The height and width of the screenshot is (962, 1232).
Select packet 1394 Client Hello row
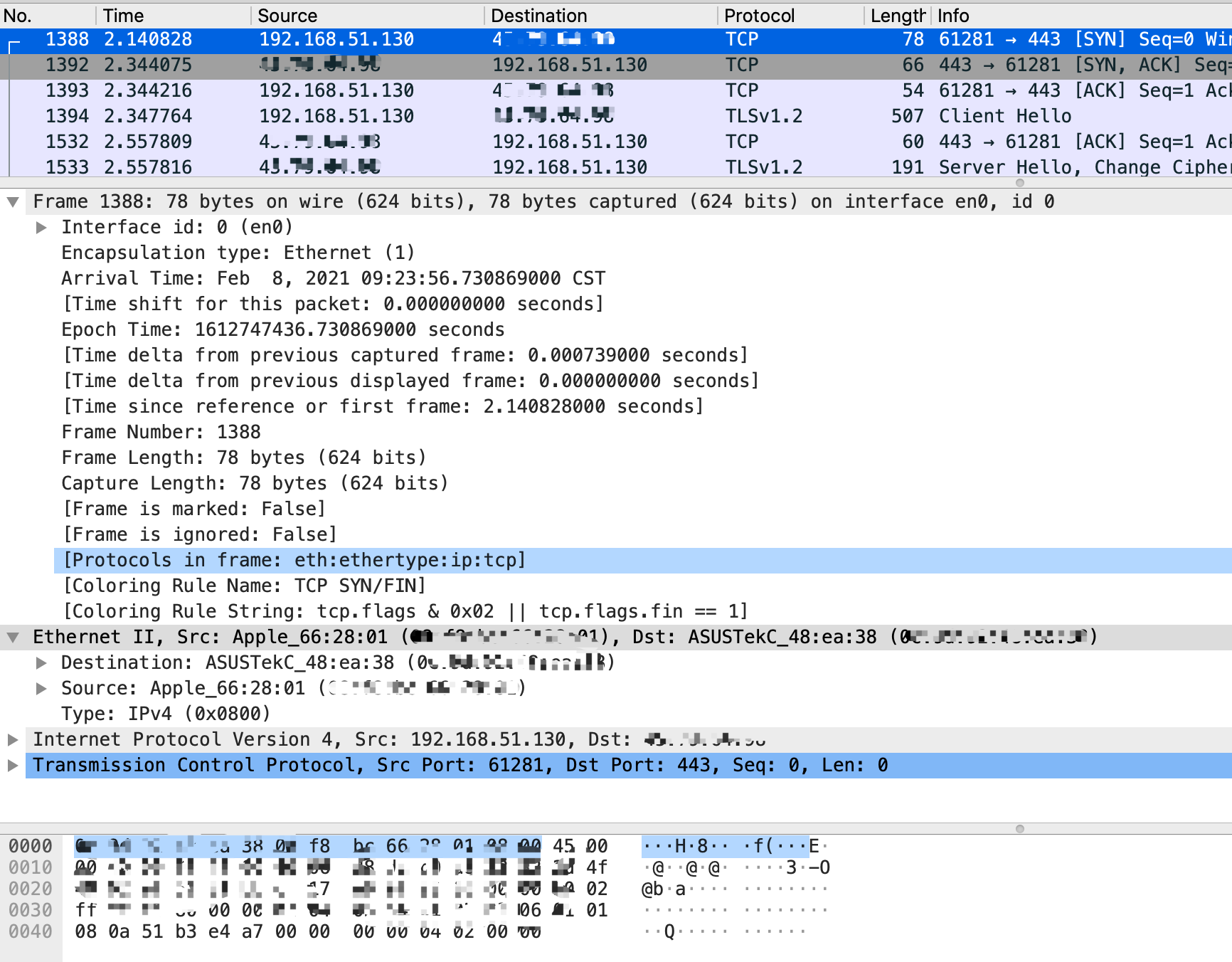pos(616,117)
